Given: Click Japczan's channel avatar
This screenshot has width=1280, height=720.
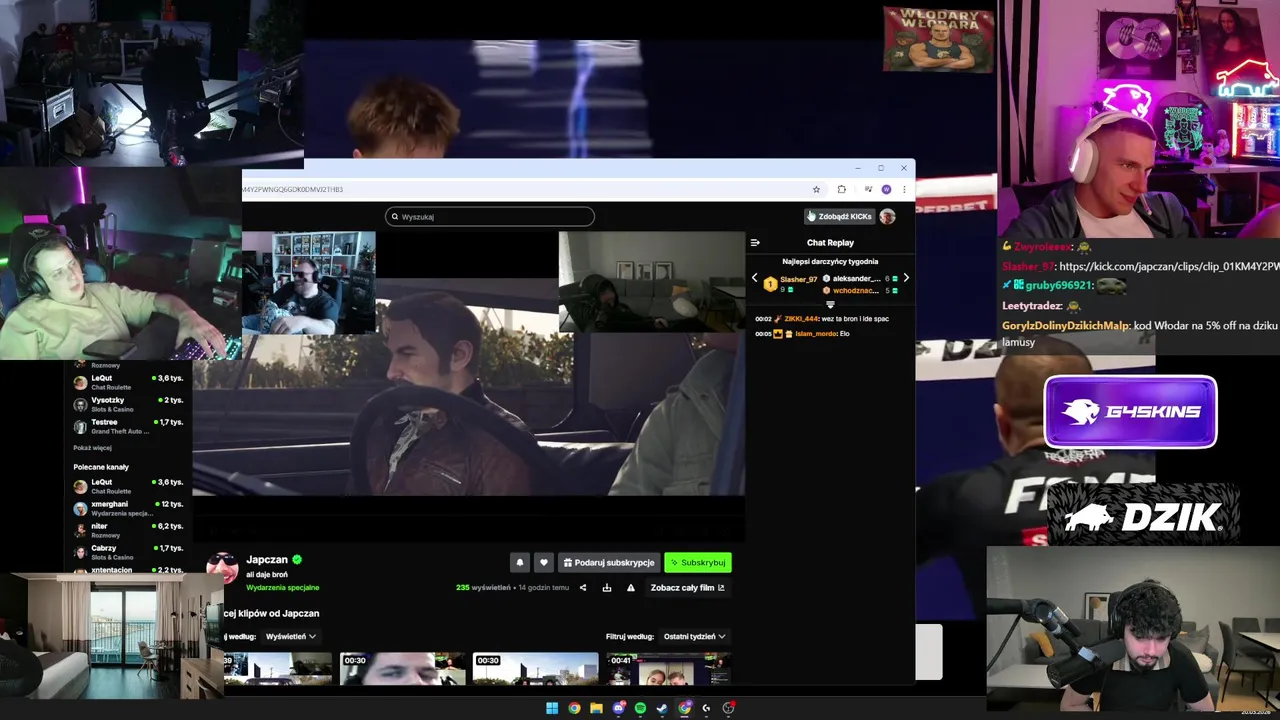Looking at the screenshot, I should [222, 566].
